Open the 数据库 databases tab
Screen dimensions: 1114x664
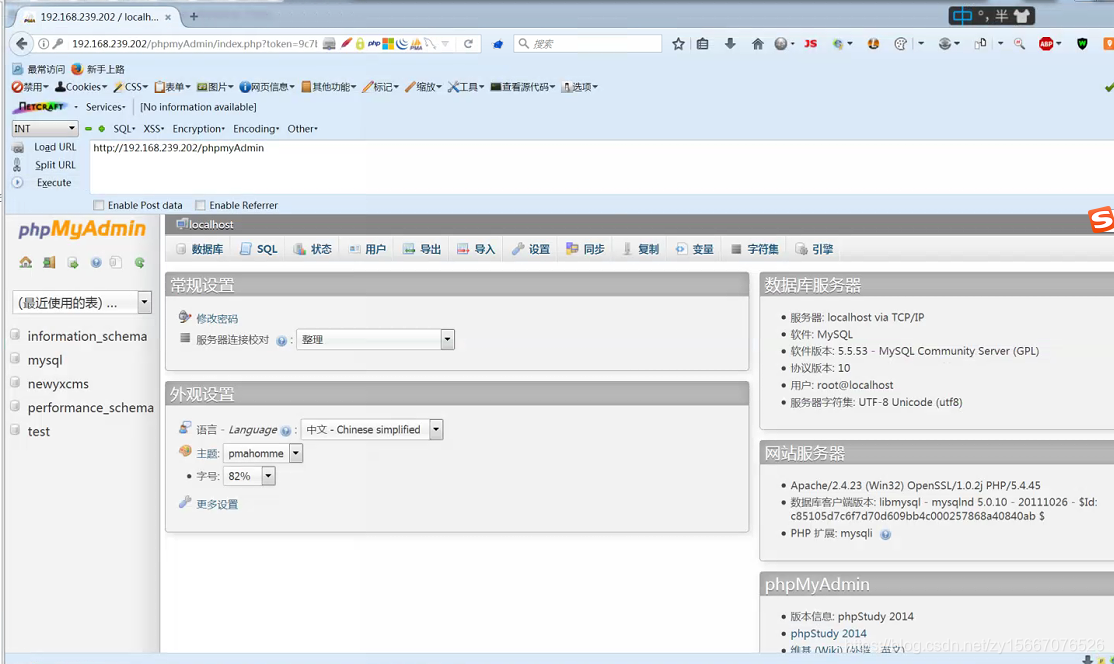[x=200, y=249]
